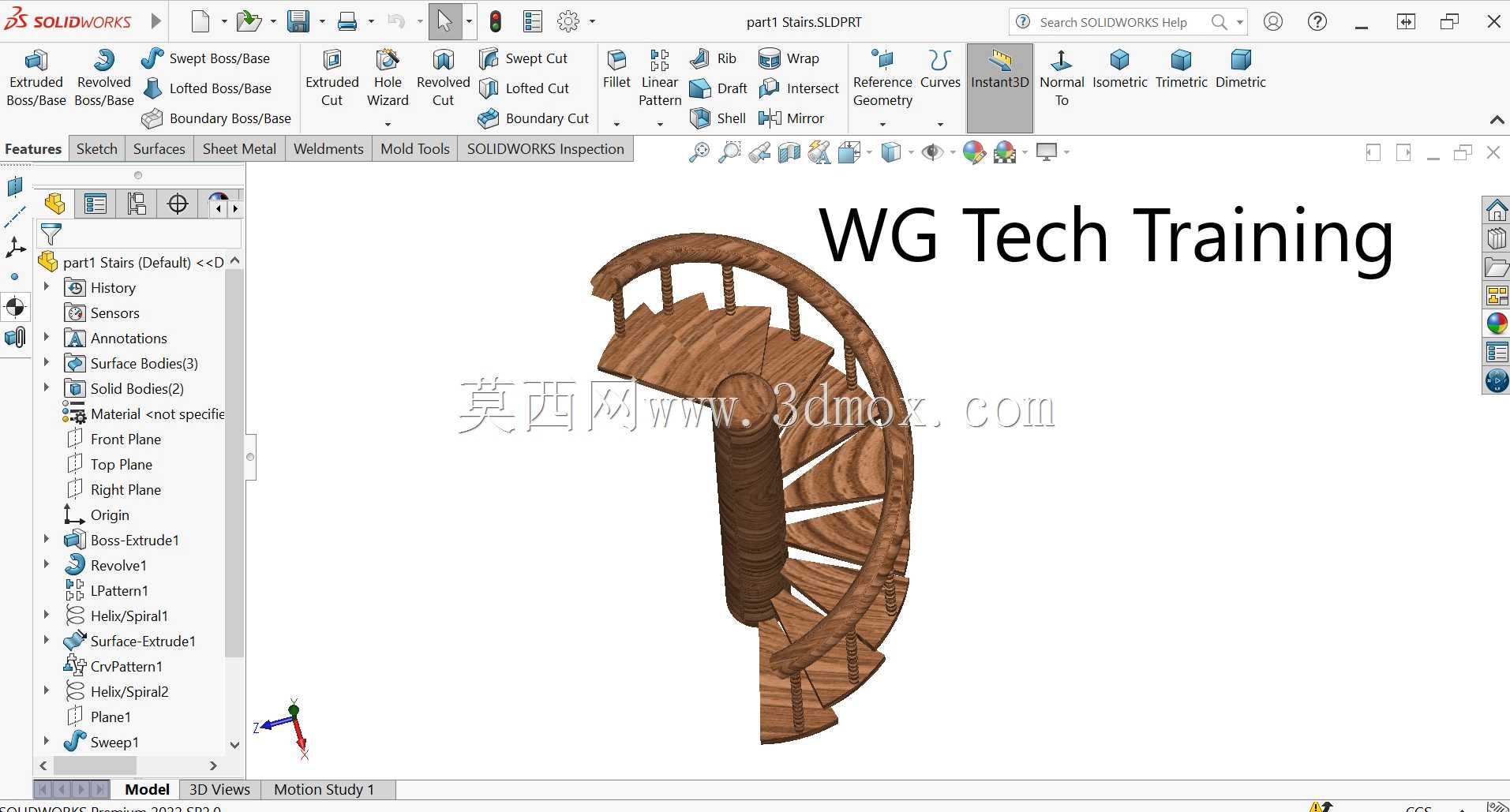Screen dimensions: 1510x812
Task: Expand the Sweep1 feature
Action: point(46,742)
